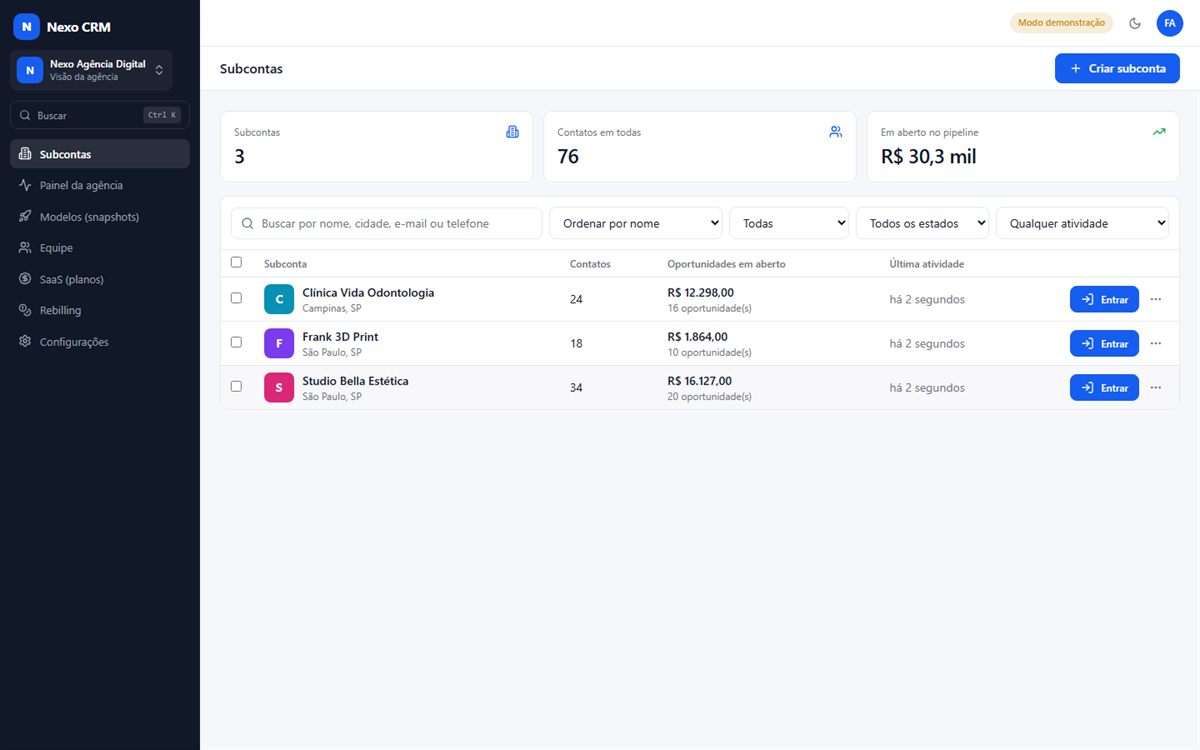The image size is (1200, 750).
Task: Open more options for Studio Bella Estética
Action: tap(1156, 387)
